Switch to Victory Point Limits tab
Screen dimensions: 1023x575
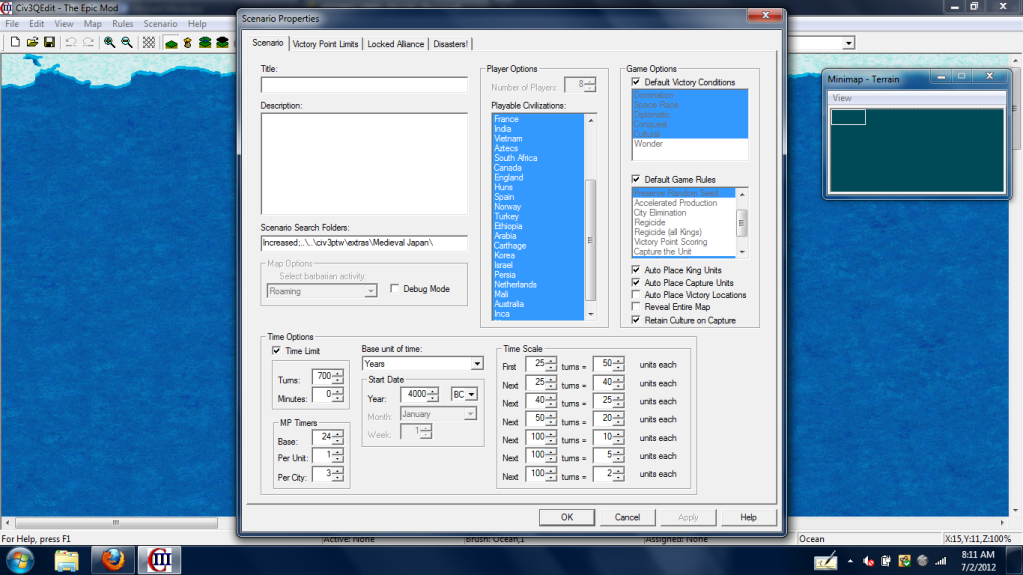(325, 44)
